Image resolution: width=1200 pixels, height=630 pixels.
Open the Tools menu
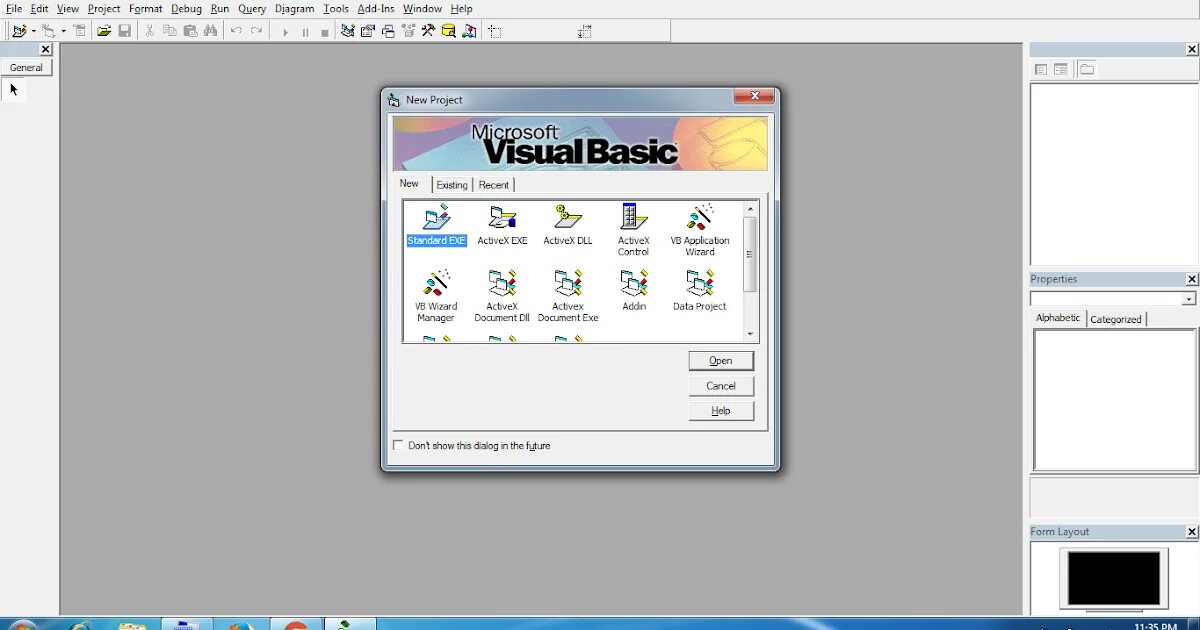point(336,8)
